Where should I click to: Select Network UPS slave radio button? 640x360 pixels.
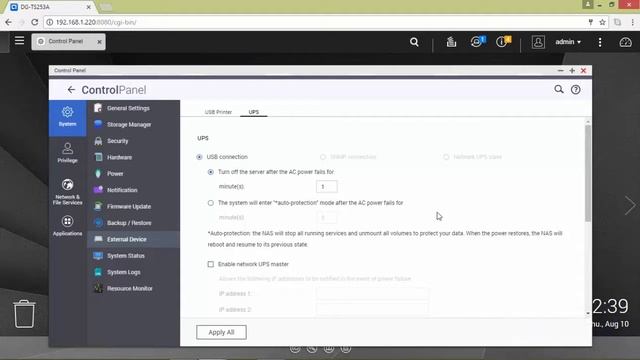click(446, 157)
